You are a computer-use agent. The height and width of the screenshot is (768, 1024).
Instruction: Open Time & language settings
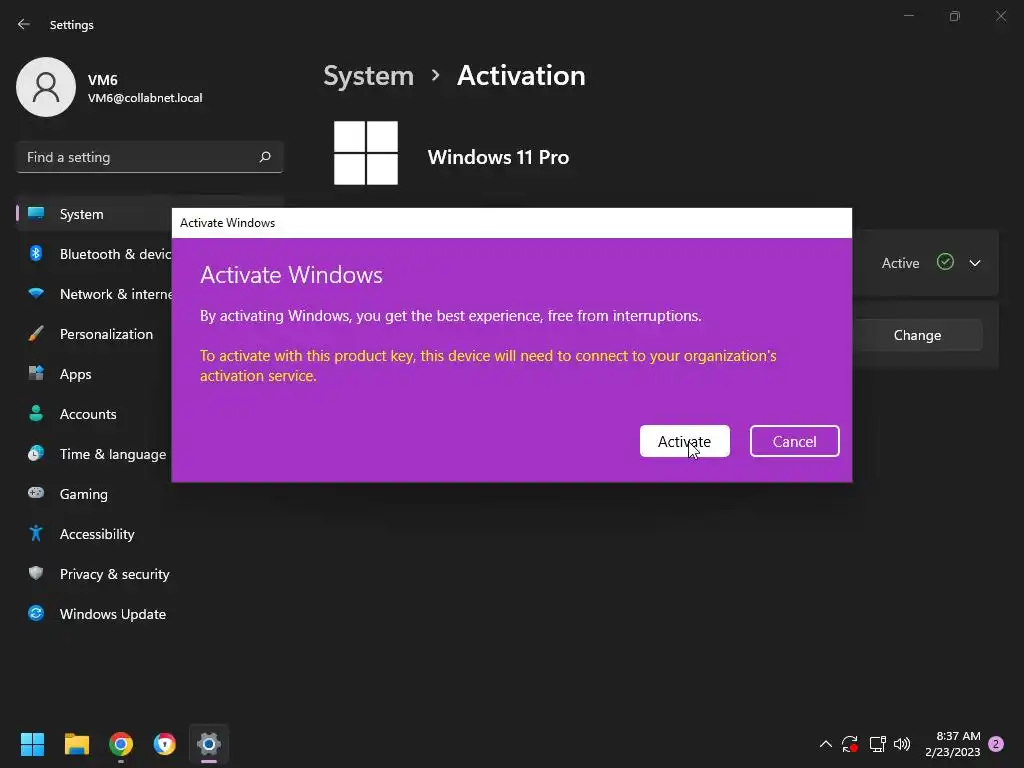pos(94,454)
